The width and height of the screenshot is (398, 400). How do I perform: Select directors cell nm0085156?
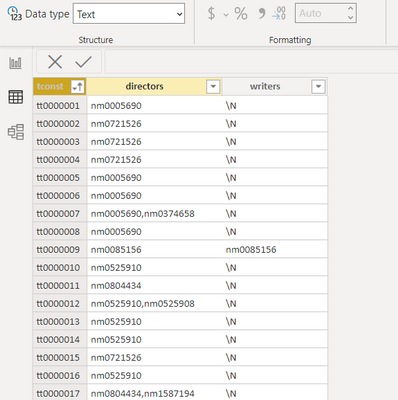tap(154, 250)
